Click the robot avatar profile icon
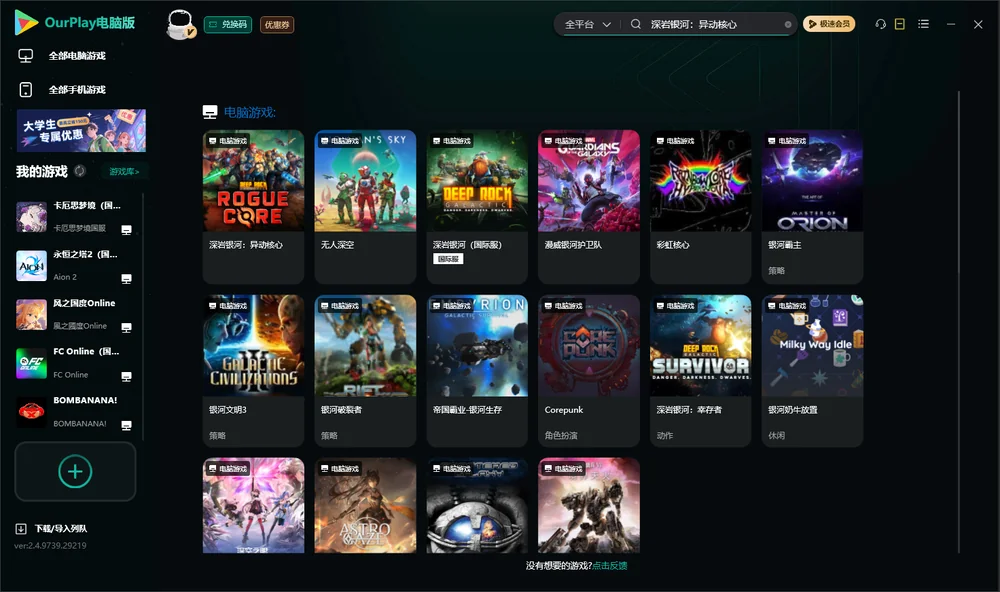Screen dimensions: 1000x592 click(x=180, y=25)
